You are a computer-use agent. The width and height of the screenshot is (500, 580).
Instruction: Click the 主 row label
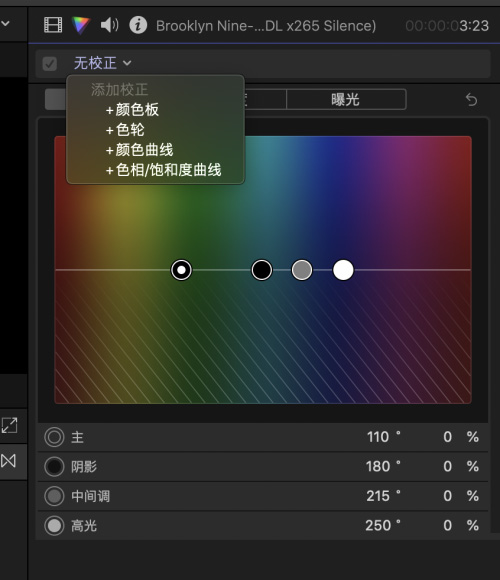[x=77, y=437]
